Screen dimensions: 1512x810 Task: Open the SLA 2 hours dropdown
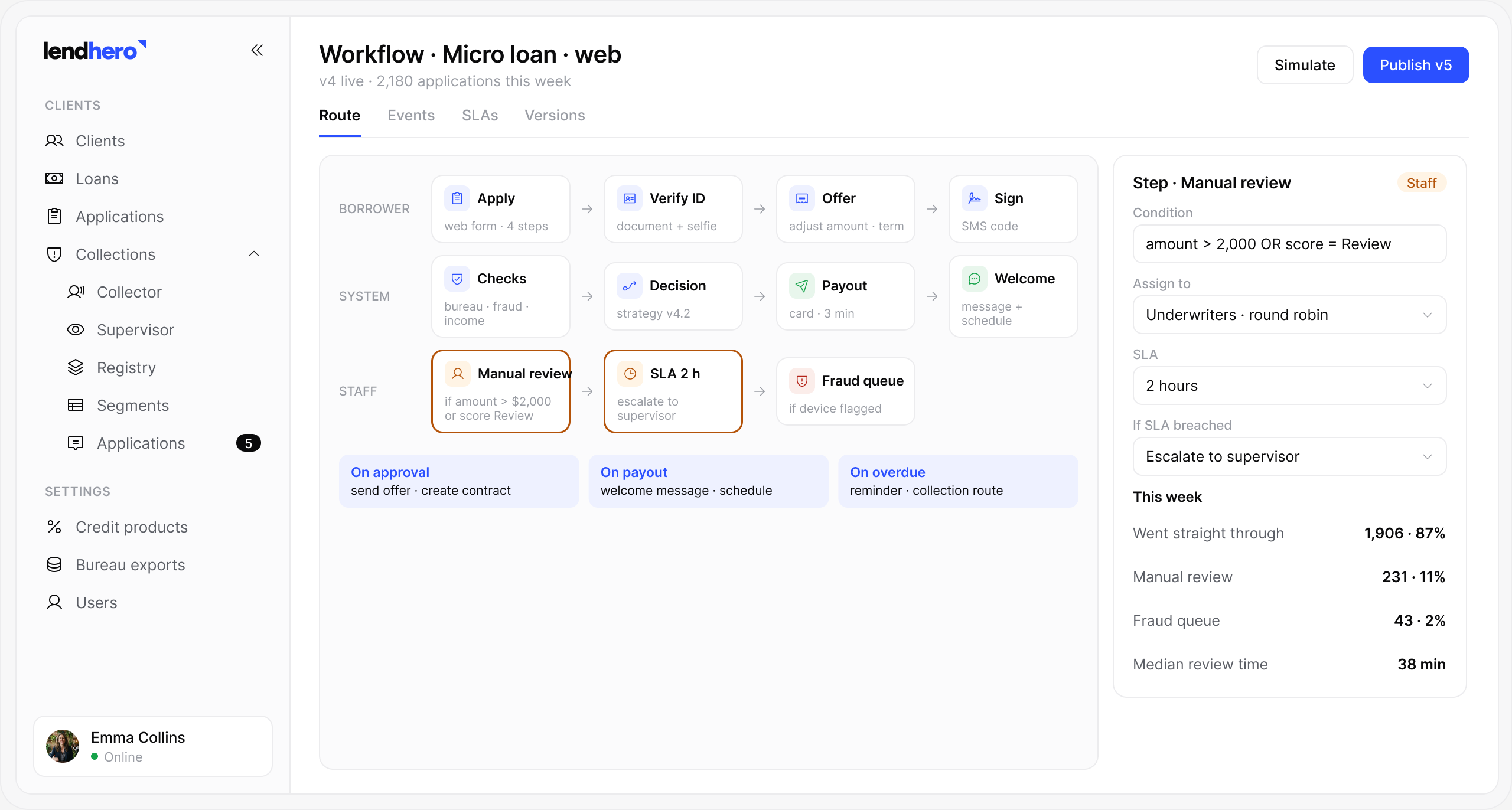click(1289, 386)
